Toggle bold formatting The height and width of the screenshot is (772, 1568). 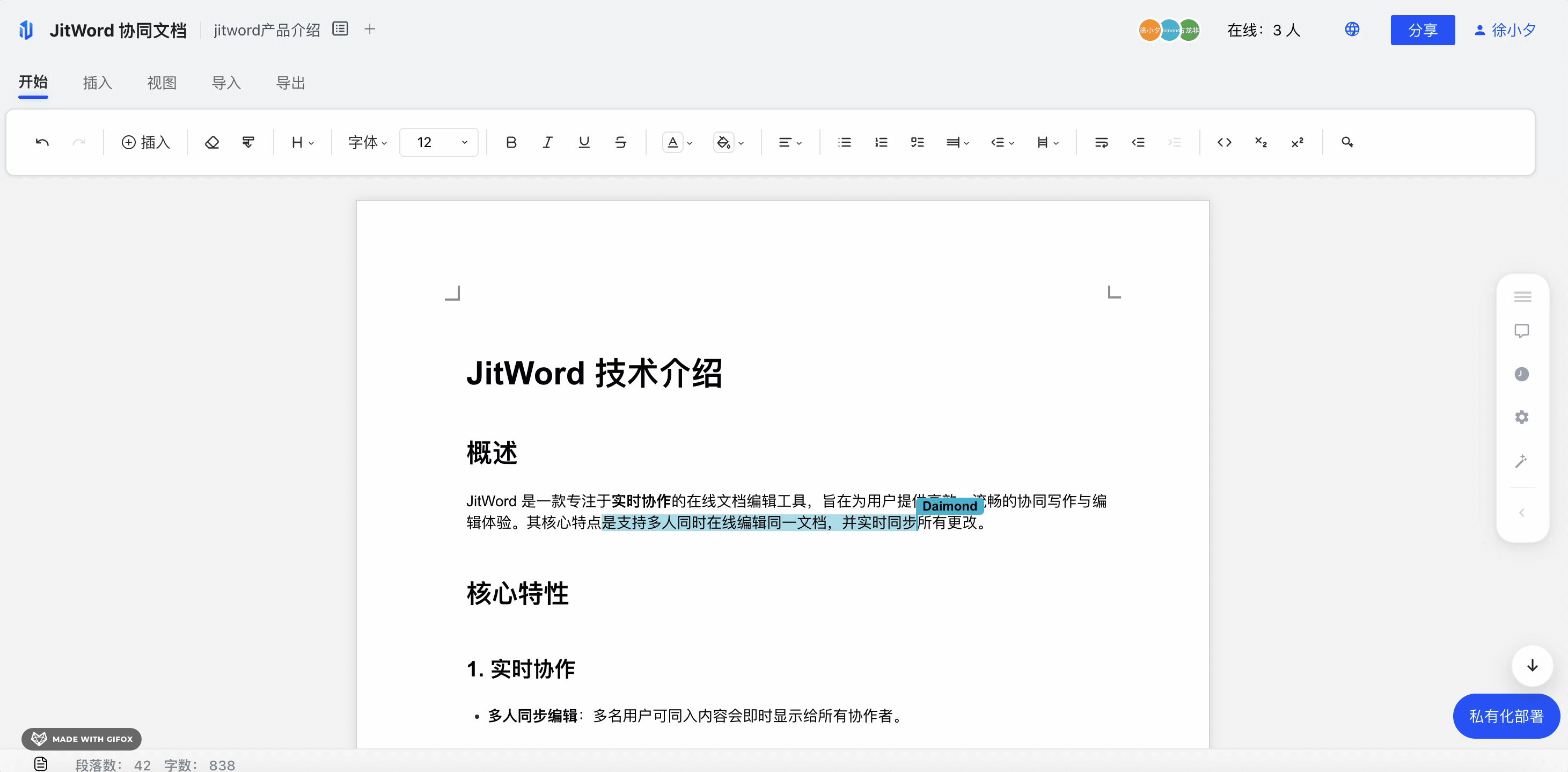pos(511,142)
